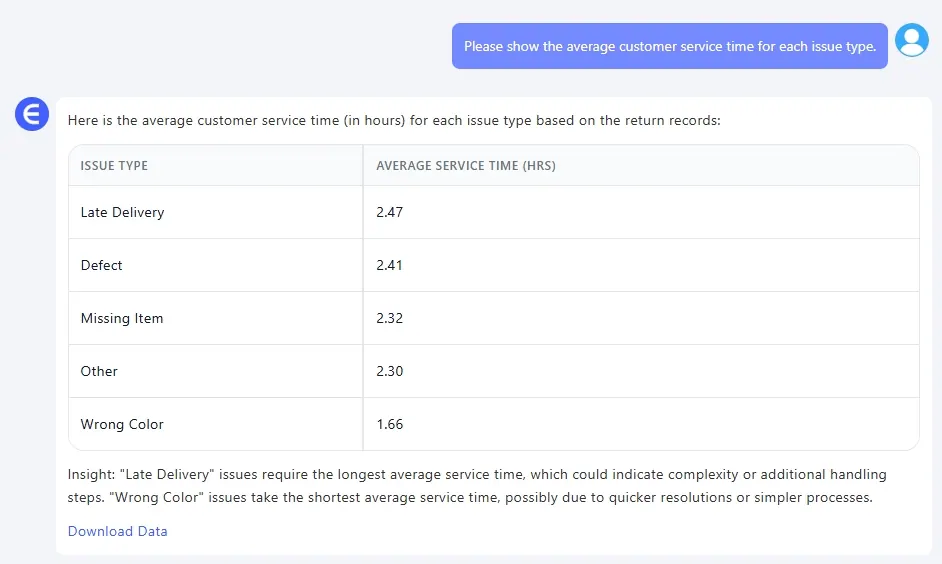Select the Missing Item table cell
Image resolution: width=942 pixels, height=564 pixels.
click(122, 318)
